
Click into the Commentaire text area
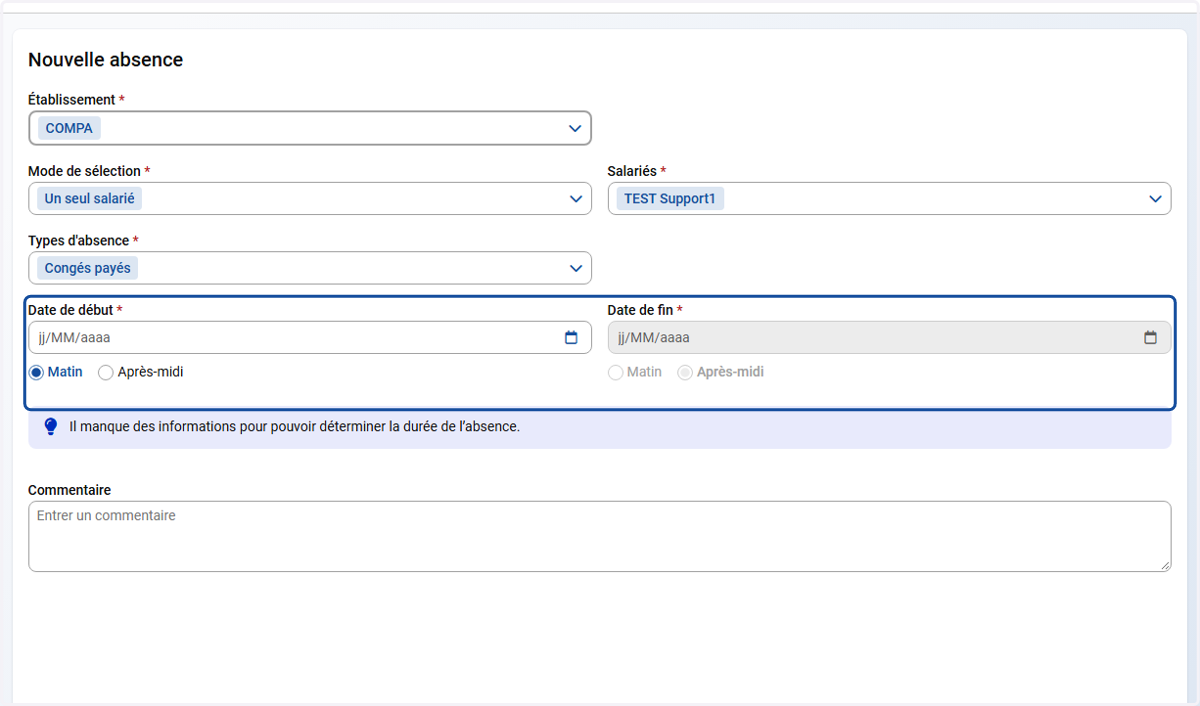click(599, 537)
